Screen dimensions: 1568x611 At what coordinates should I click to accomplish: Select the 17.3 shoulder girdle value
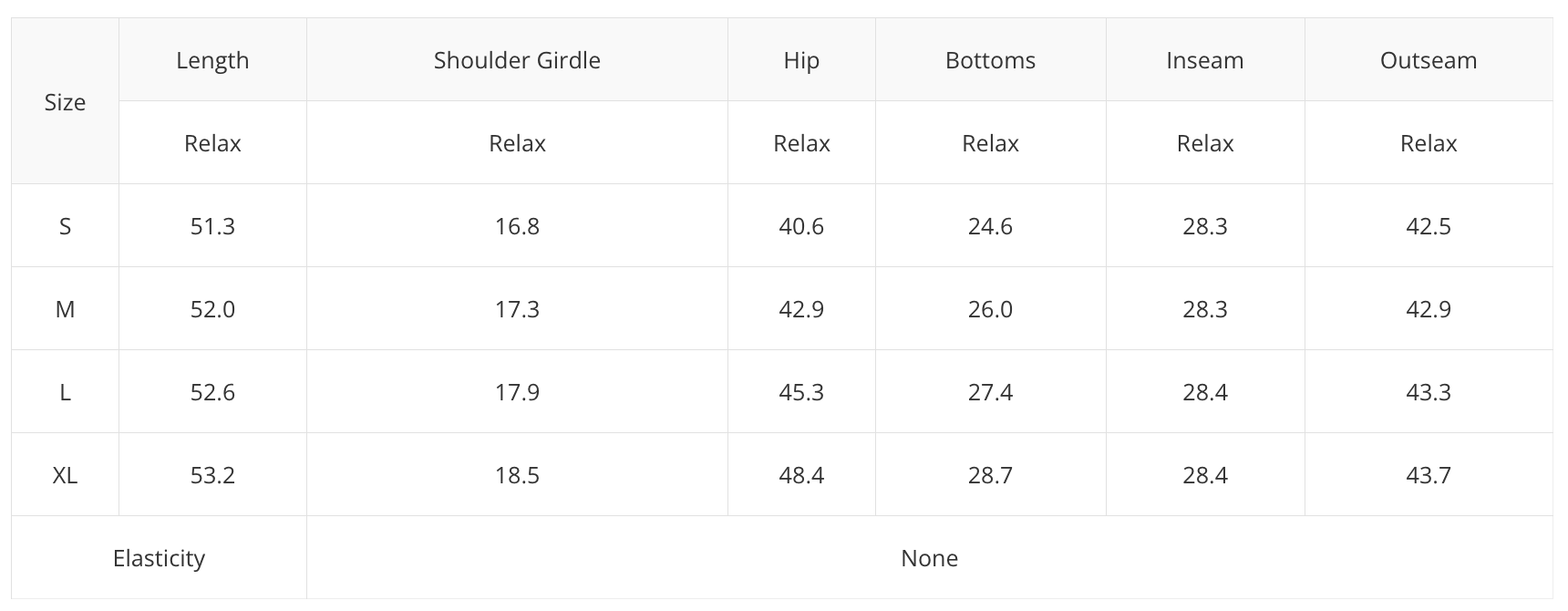coord(517,309)
